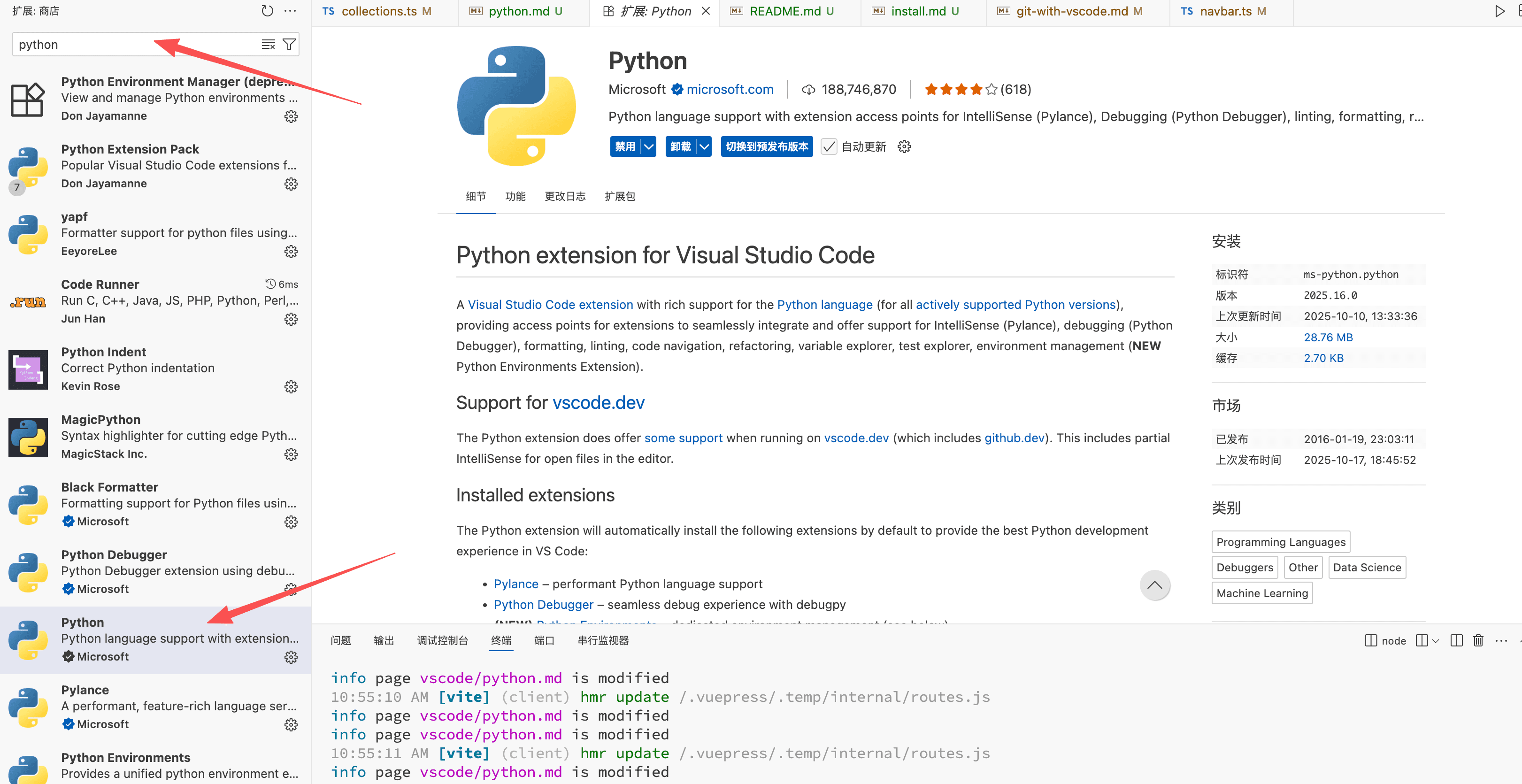Refresh the extensions marketplace list
The width and height of the screenshot is (1522, 784).
tap(267, 11)
